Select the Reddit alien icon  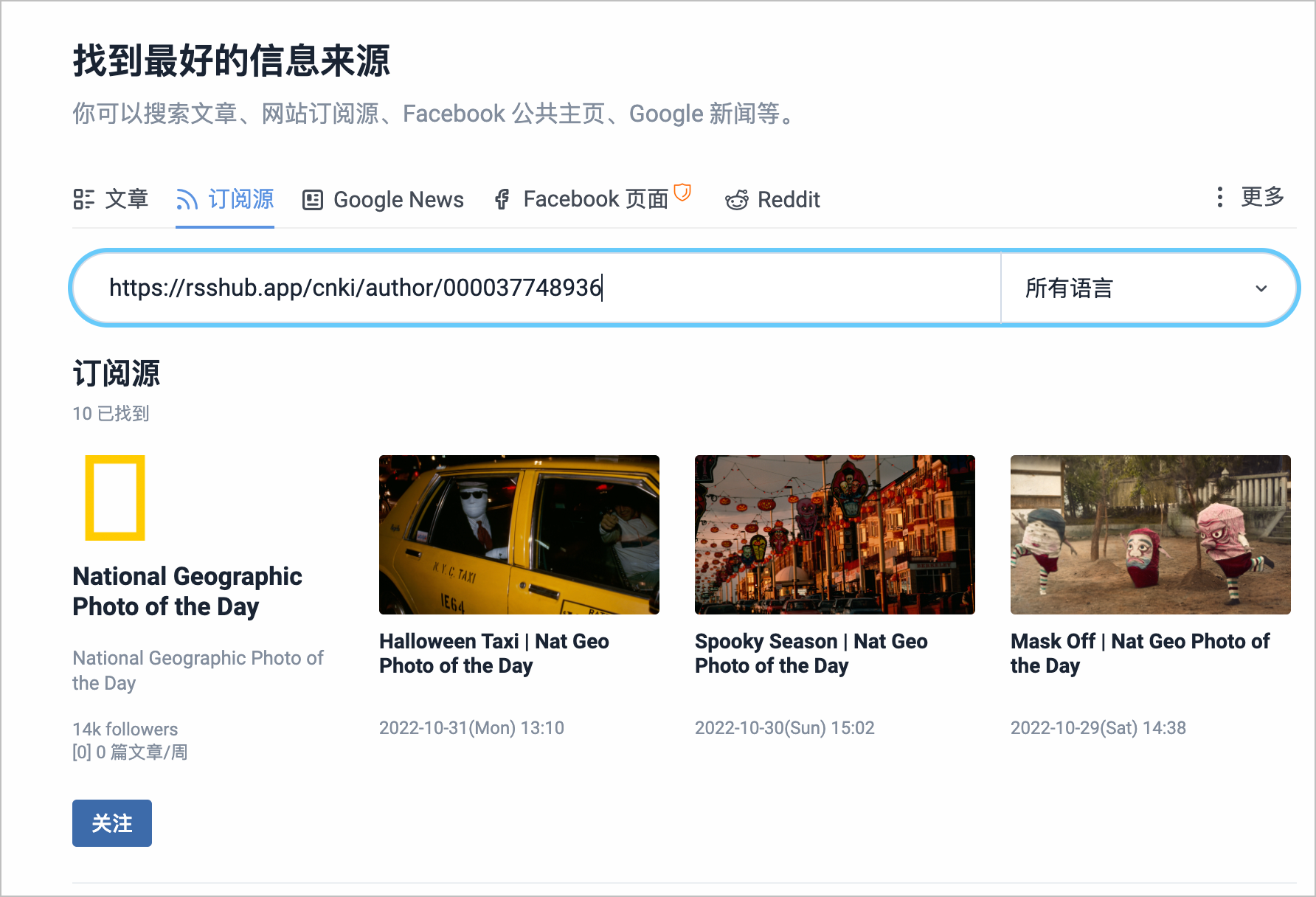point(738,199)
